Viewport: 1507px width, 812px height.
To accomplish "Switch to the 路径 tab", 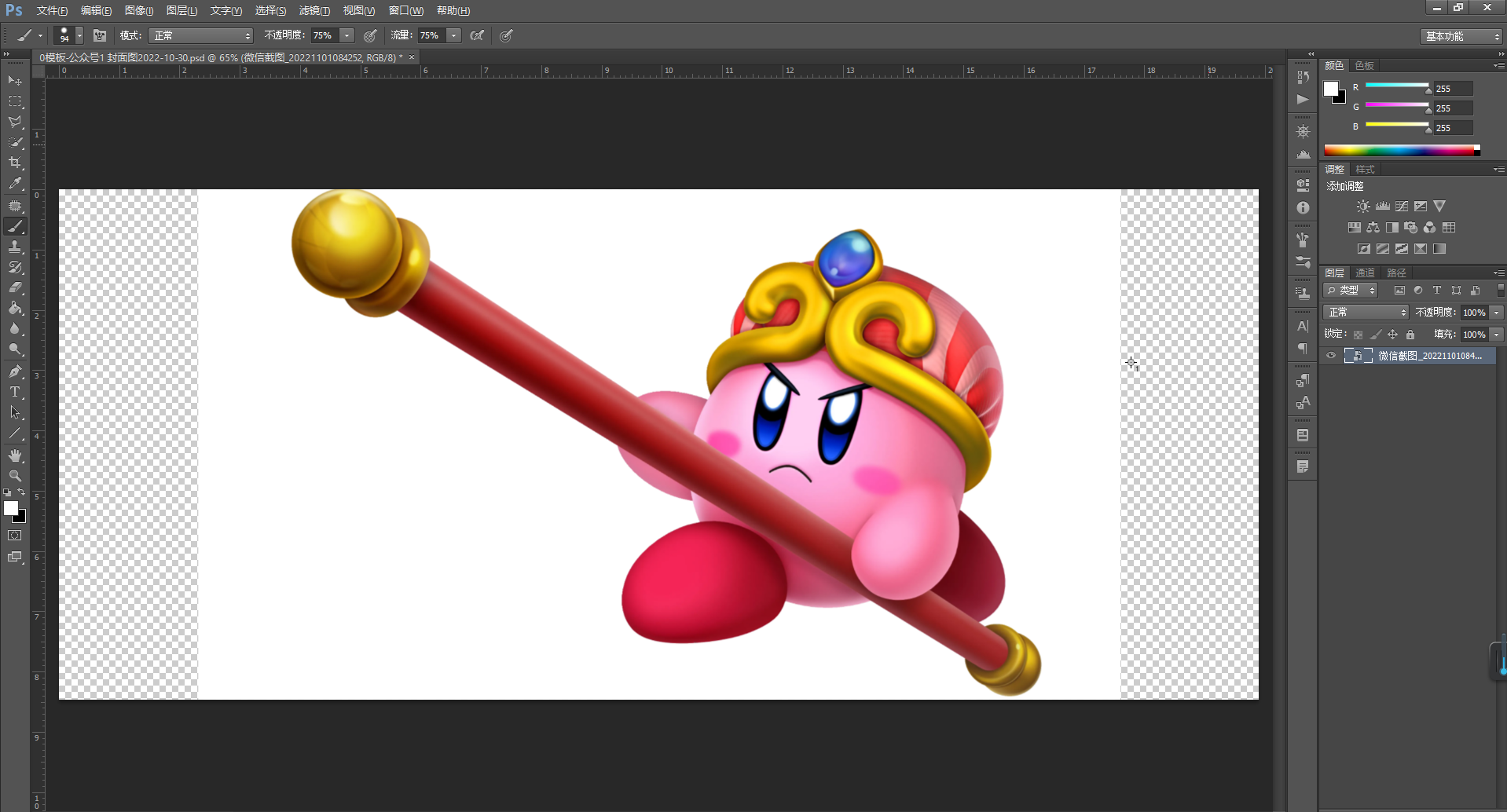I will 1396,272.
